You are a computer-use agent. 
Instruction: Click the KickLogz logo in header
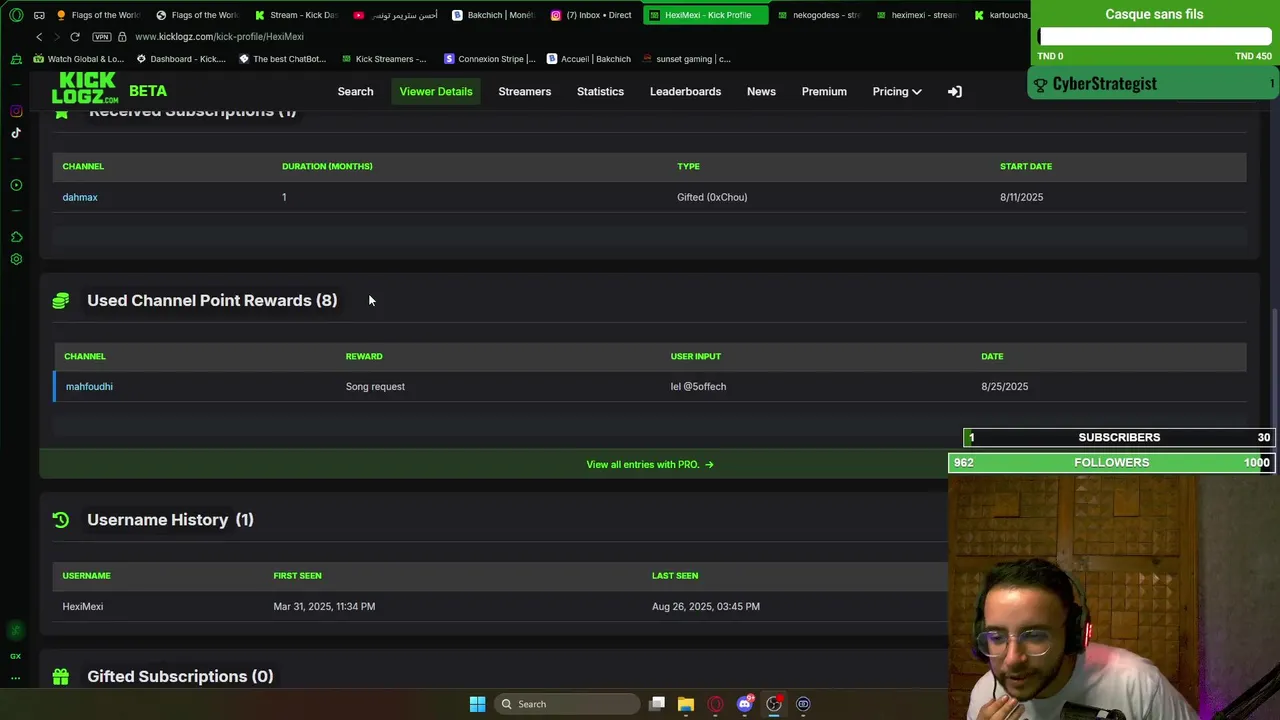click(x=85, y=89)
